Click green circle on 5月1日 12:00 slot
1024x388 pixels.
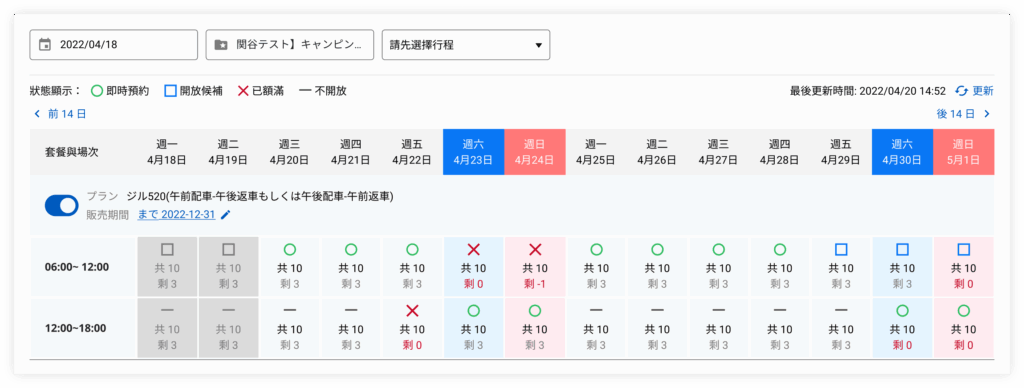[x=964, y=310]
